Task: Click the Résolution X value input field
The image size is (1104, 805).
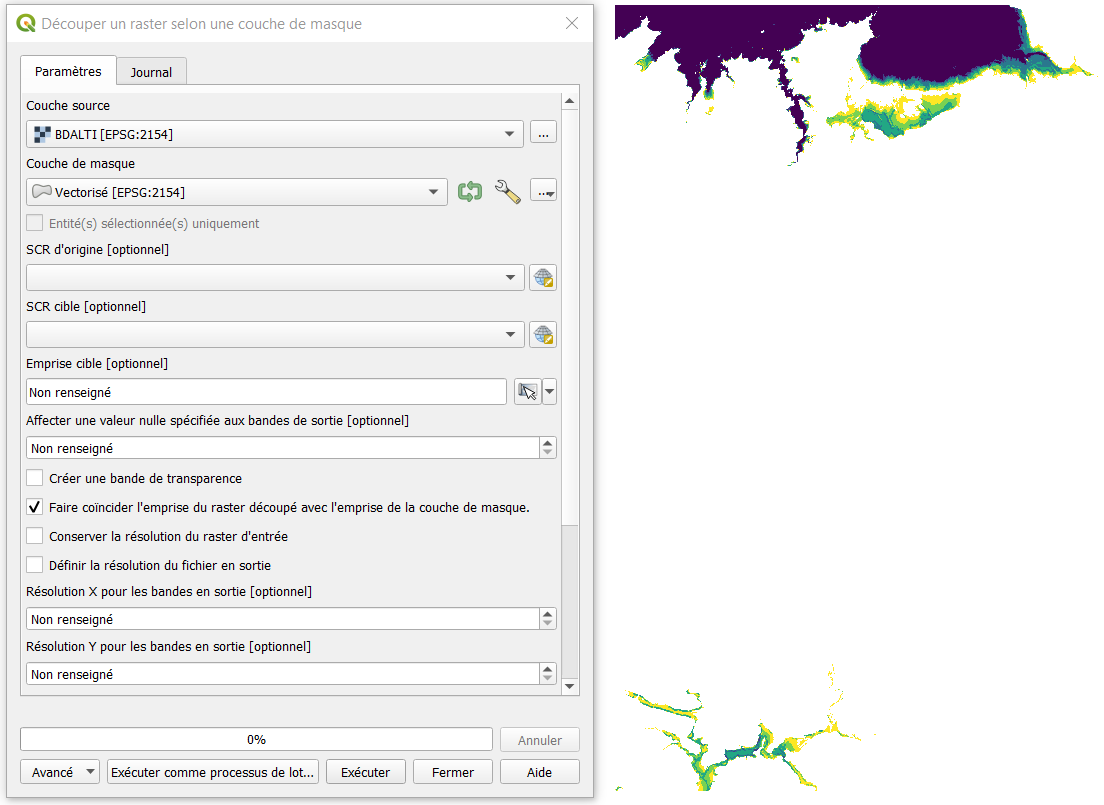Action: coord(282,620)
